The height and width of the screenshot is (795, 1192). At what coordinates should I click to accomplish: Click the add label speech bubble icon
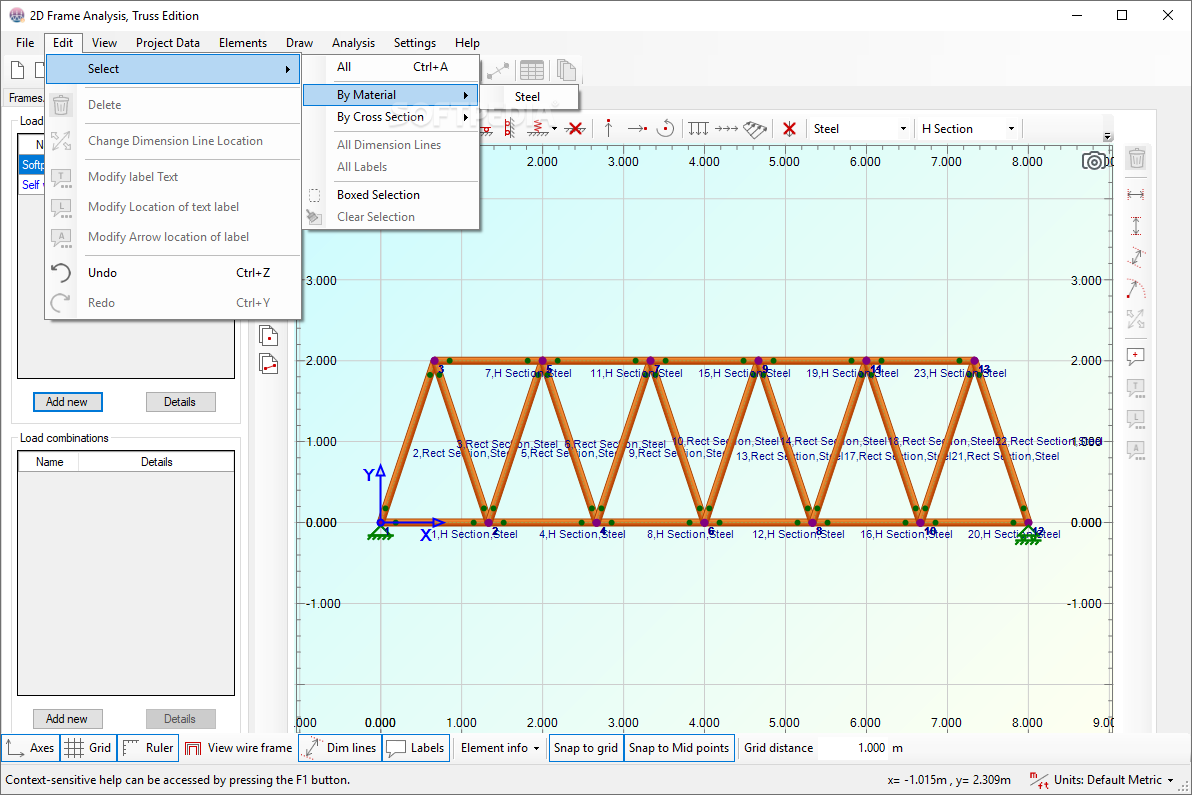coord(1136,357)
